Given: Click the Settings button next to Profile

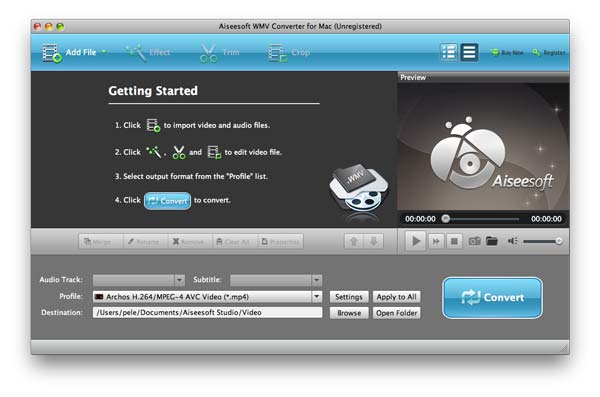Looking at the screenshot, I should [349, 297].
